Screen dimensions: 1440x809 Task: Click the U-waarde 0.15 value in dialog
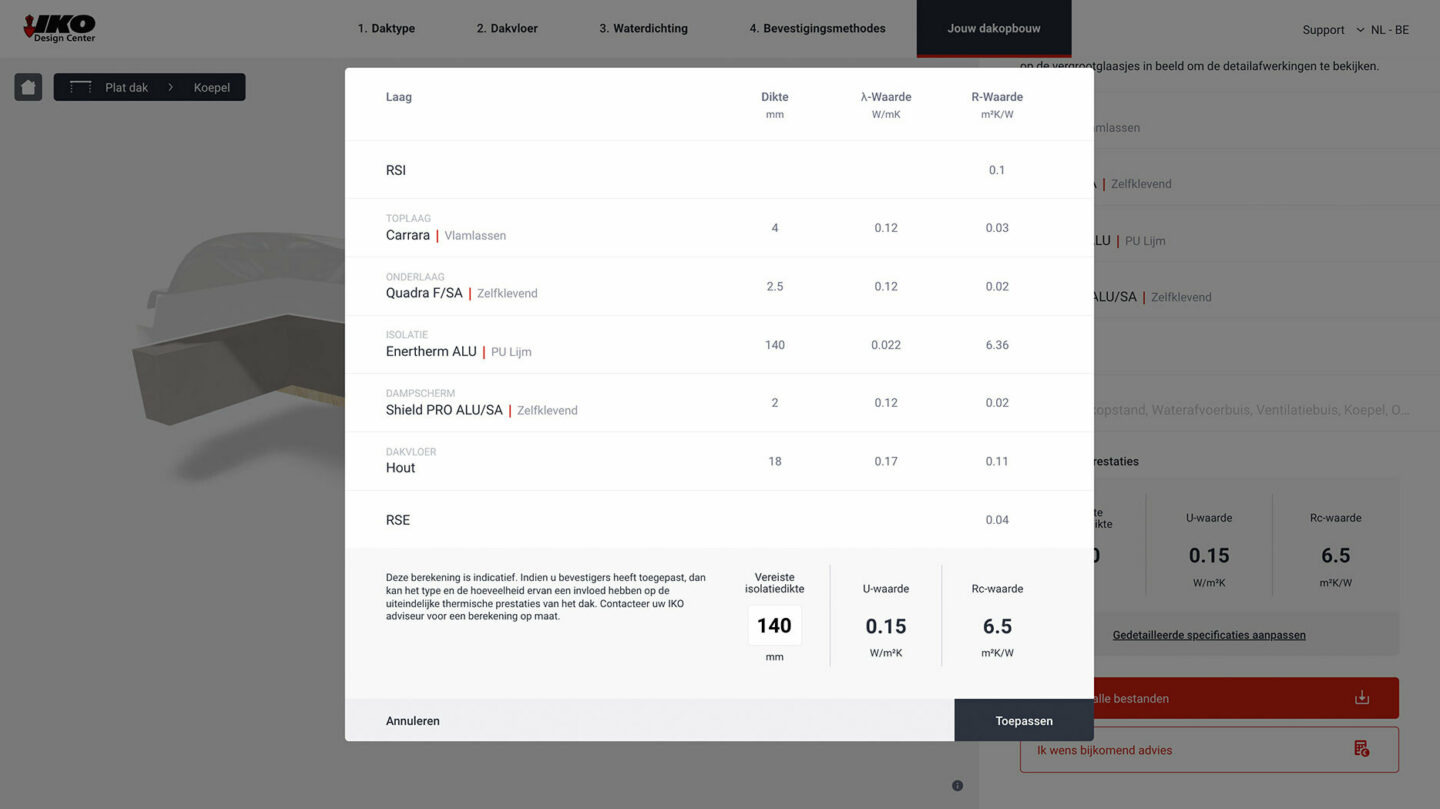tap(886, 626)
